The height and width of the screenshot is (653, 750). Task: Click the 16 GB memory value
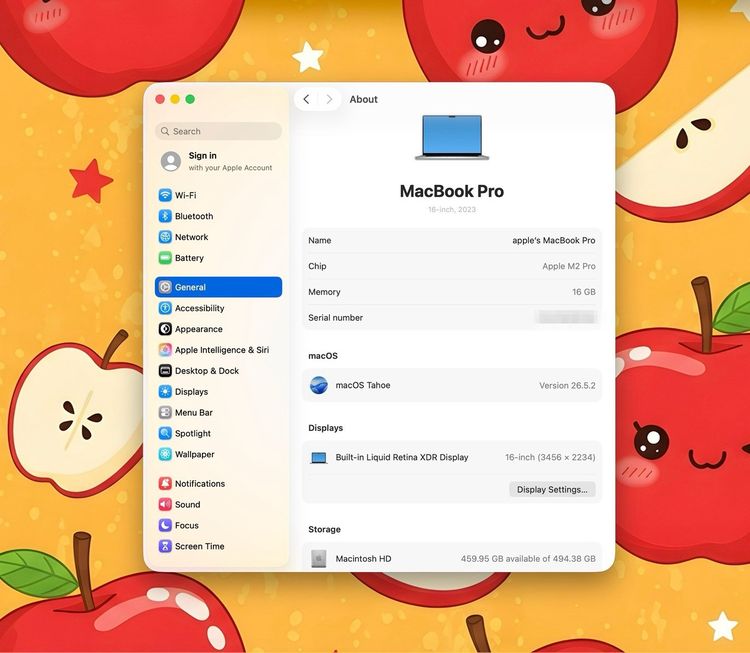pyautogui.click(x=584, y=292)
